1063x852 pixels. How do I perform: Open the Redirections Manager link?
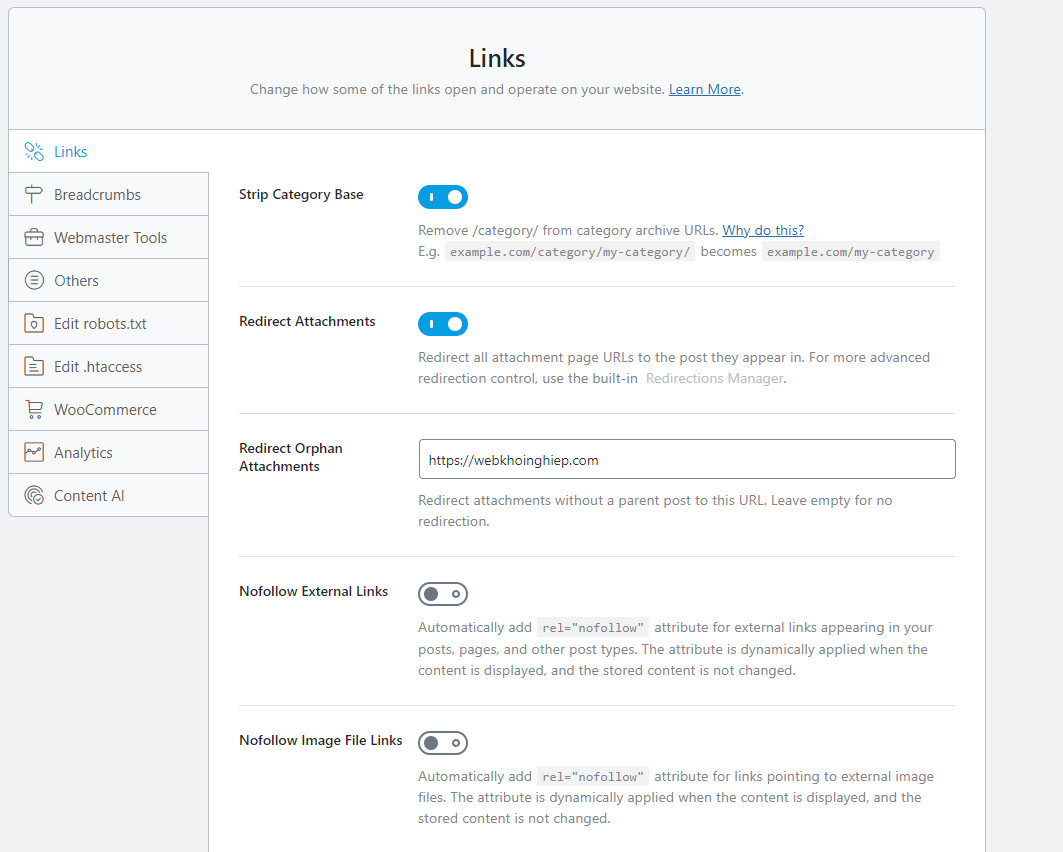[714, 378]
